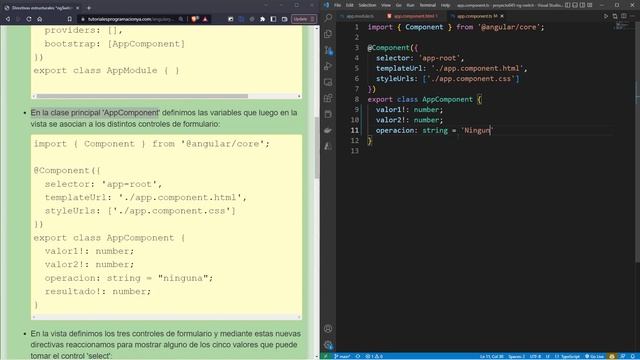Click 'export class AppModule' in webpage
Image resolution: width=640 pixels, height=360 pixels.
click(x=95, y=70)
